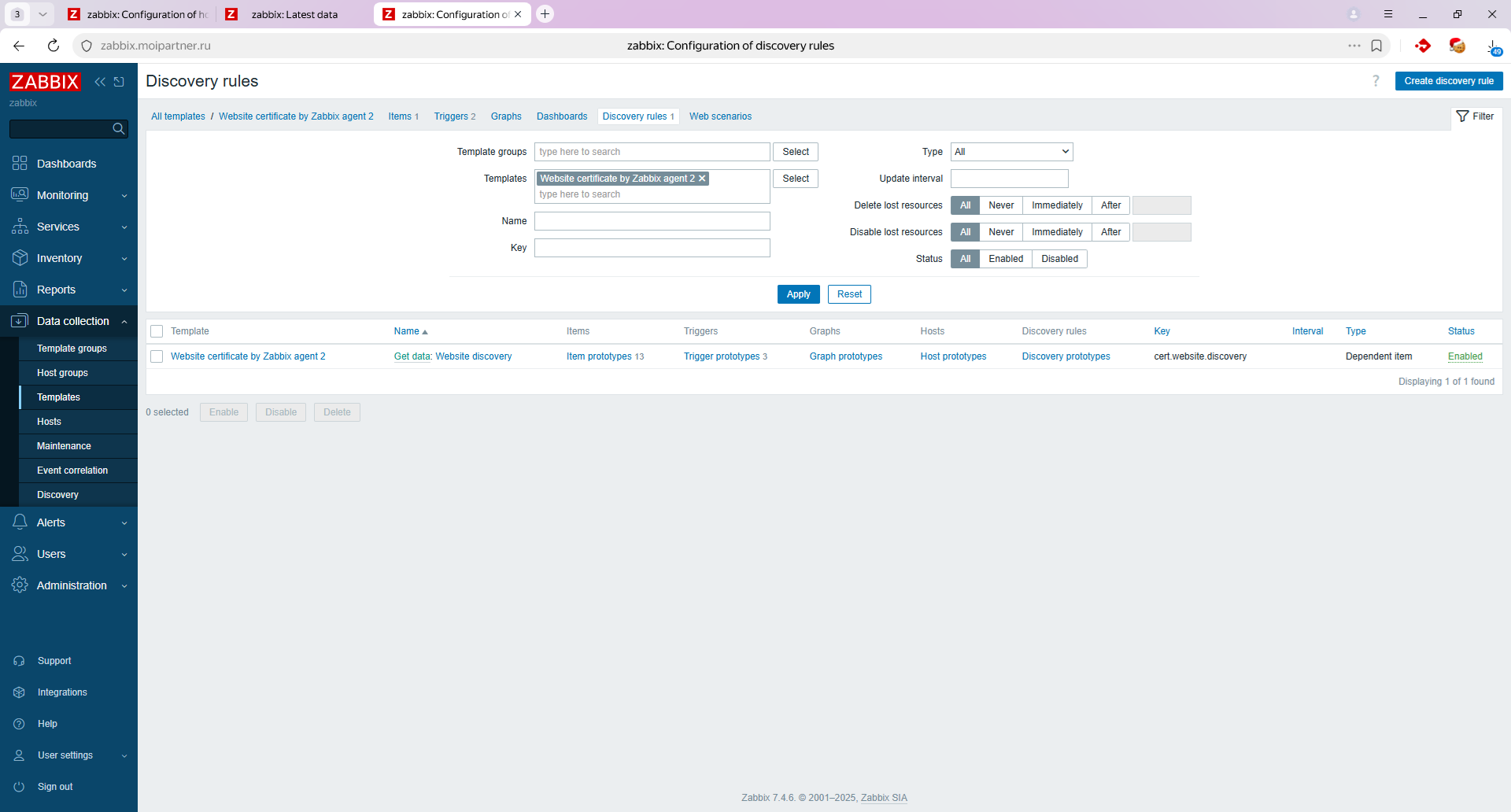The width and height of the screenshot is (1511, 812).
Task: Click Create discovery rule button
Action: (1448, 81)
